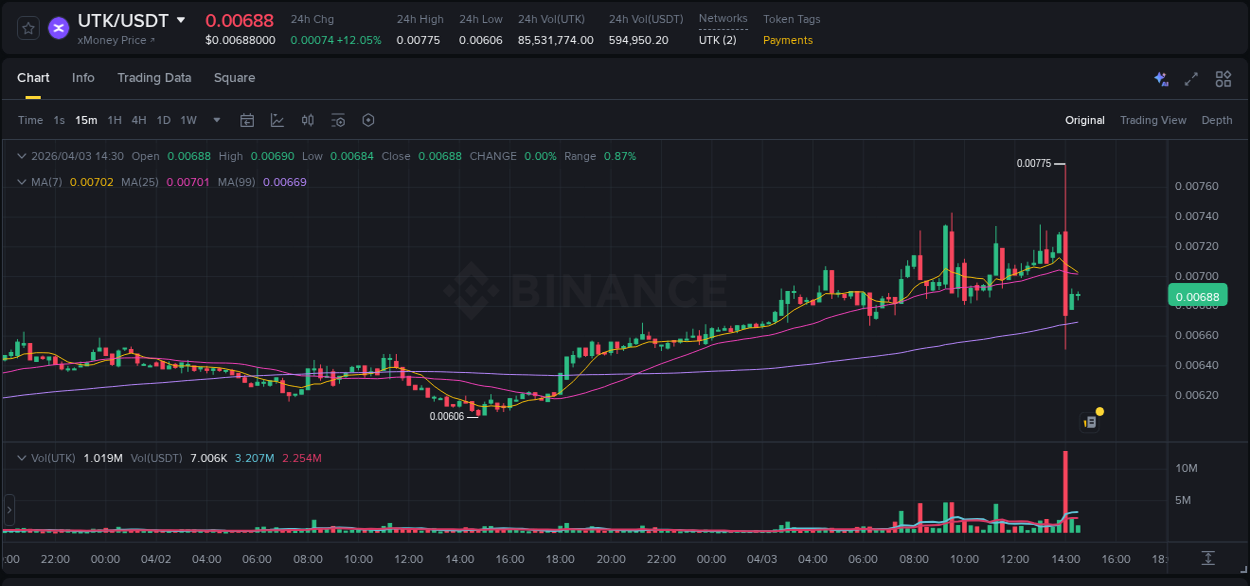
Task: Click the highlighted 0.00688 price label
Action: click(1198, 295)
